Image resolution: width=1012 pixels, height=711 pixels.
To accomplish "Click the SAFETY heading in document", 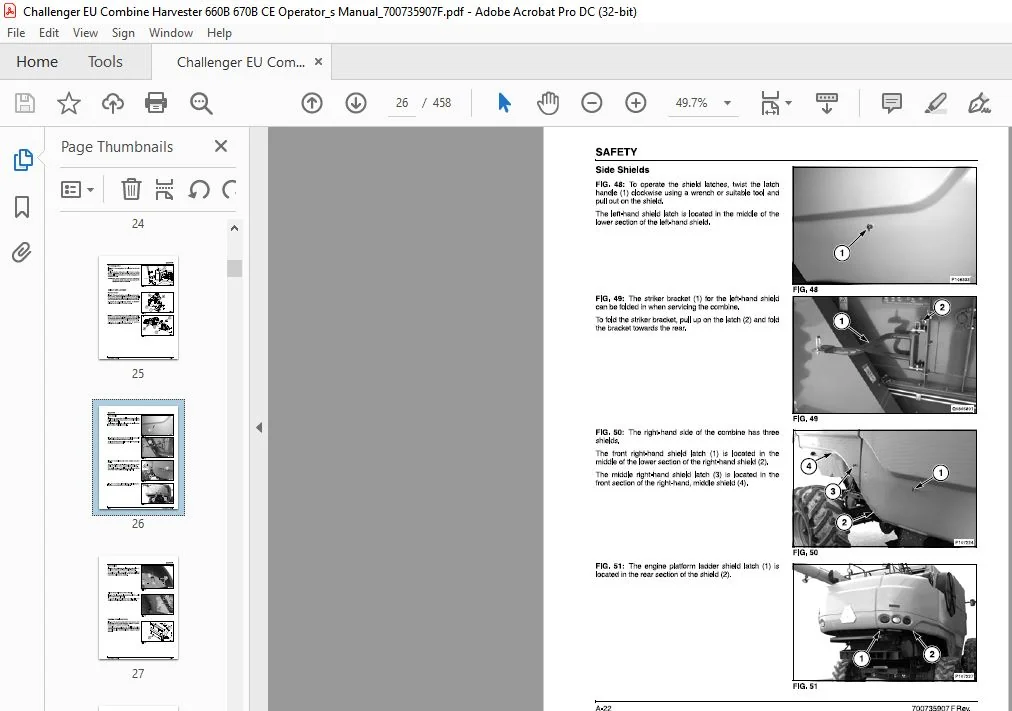I will click(x=616, y=152).
